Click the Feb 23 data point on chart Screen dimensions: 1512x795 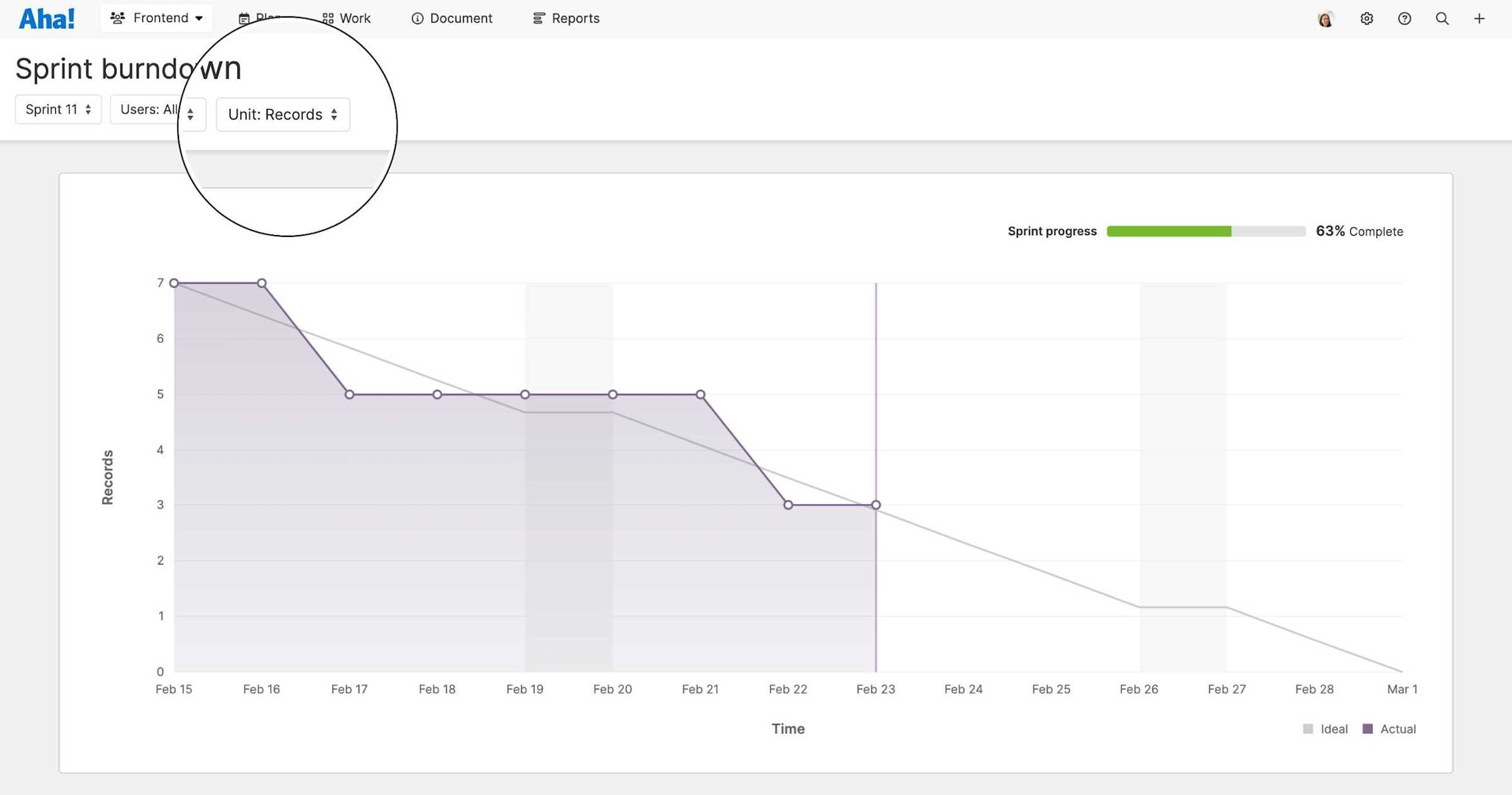pos(876,505)
